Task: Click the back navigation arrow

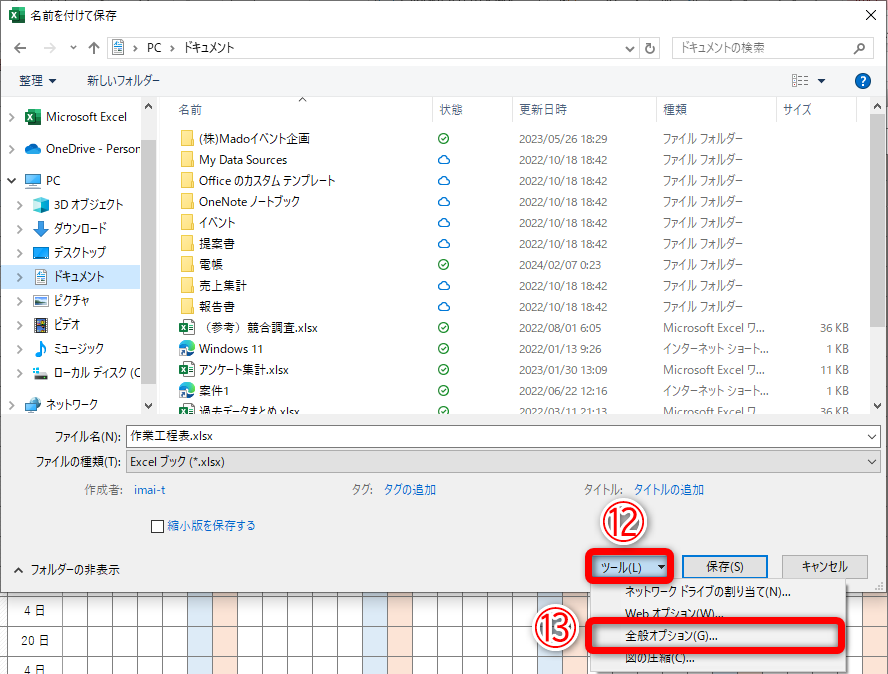Action: (x=20, y=47)
